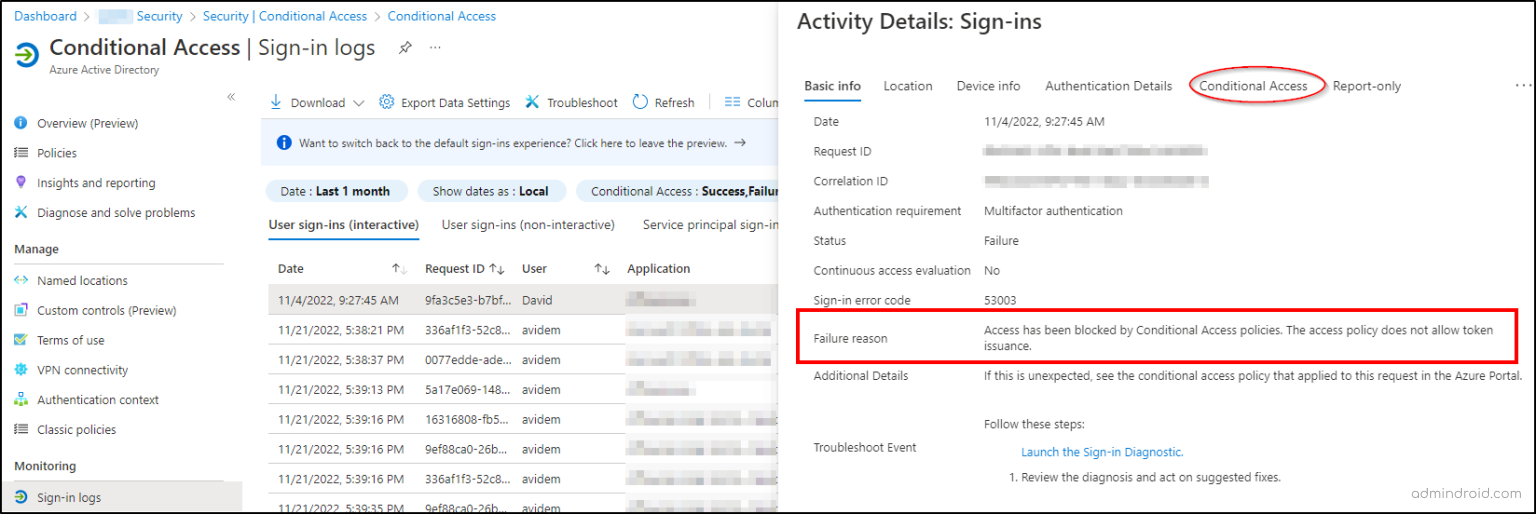Click the Custom controls icon
Image resolution: width=1536 pixels, height=514 pixels.
point(21,310)
